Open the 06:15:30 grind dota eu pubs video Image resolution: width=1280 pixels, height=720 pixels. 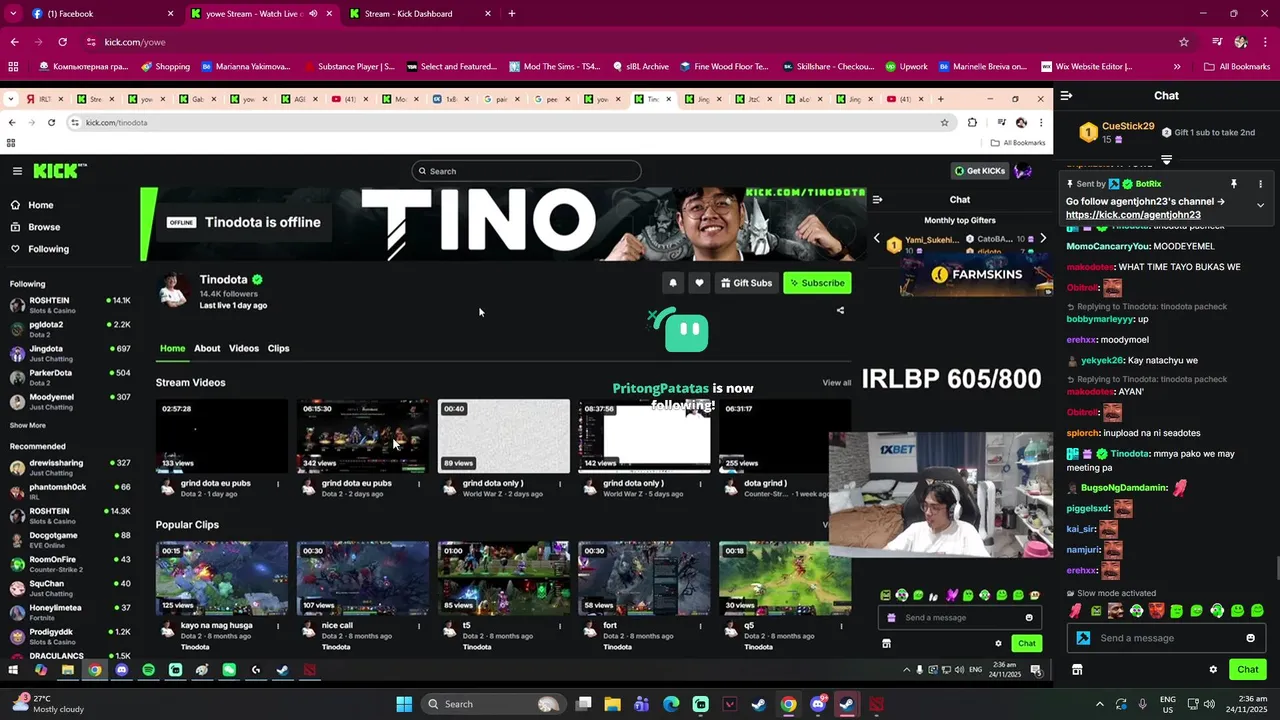pyautogui.click(x=363, y=436)
